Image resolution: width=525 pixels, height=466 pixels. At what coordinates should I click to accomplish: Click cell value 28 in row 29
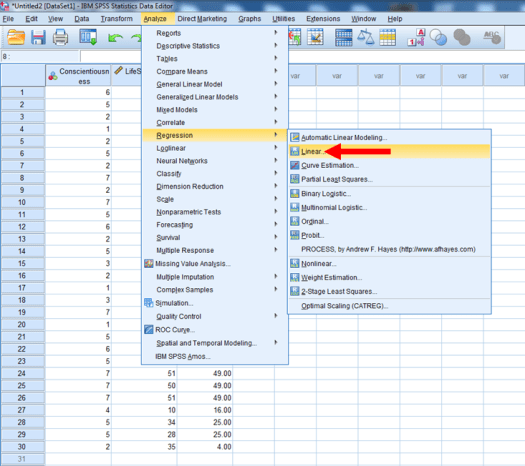[x=144, y=435]
